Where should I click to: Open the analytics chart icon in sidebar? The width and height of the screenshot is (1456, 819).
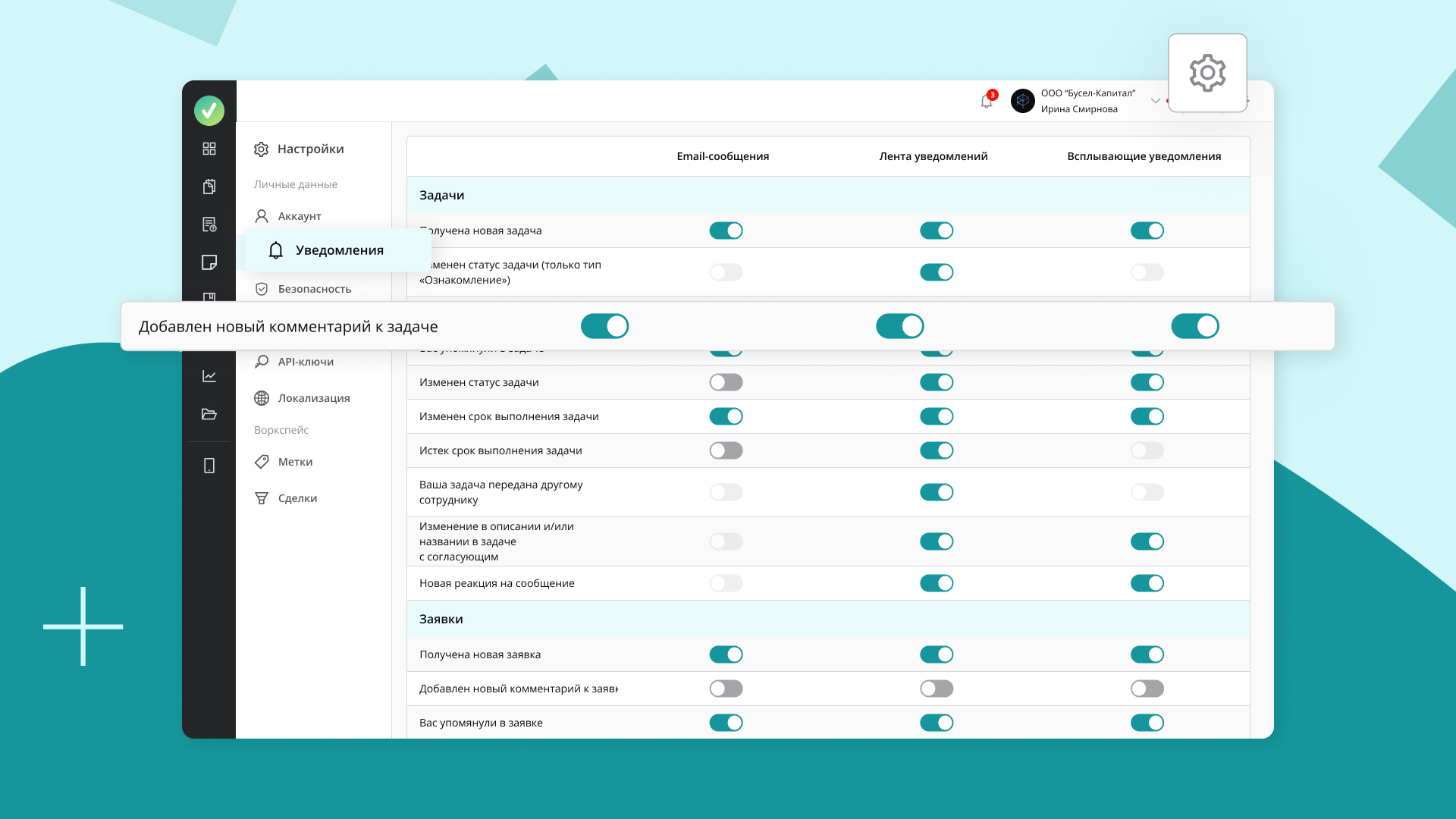pyautogui.click(x=209, y=376)
